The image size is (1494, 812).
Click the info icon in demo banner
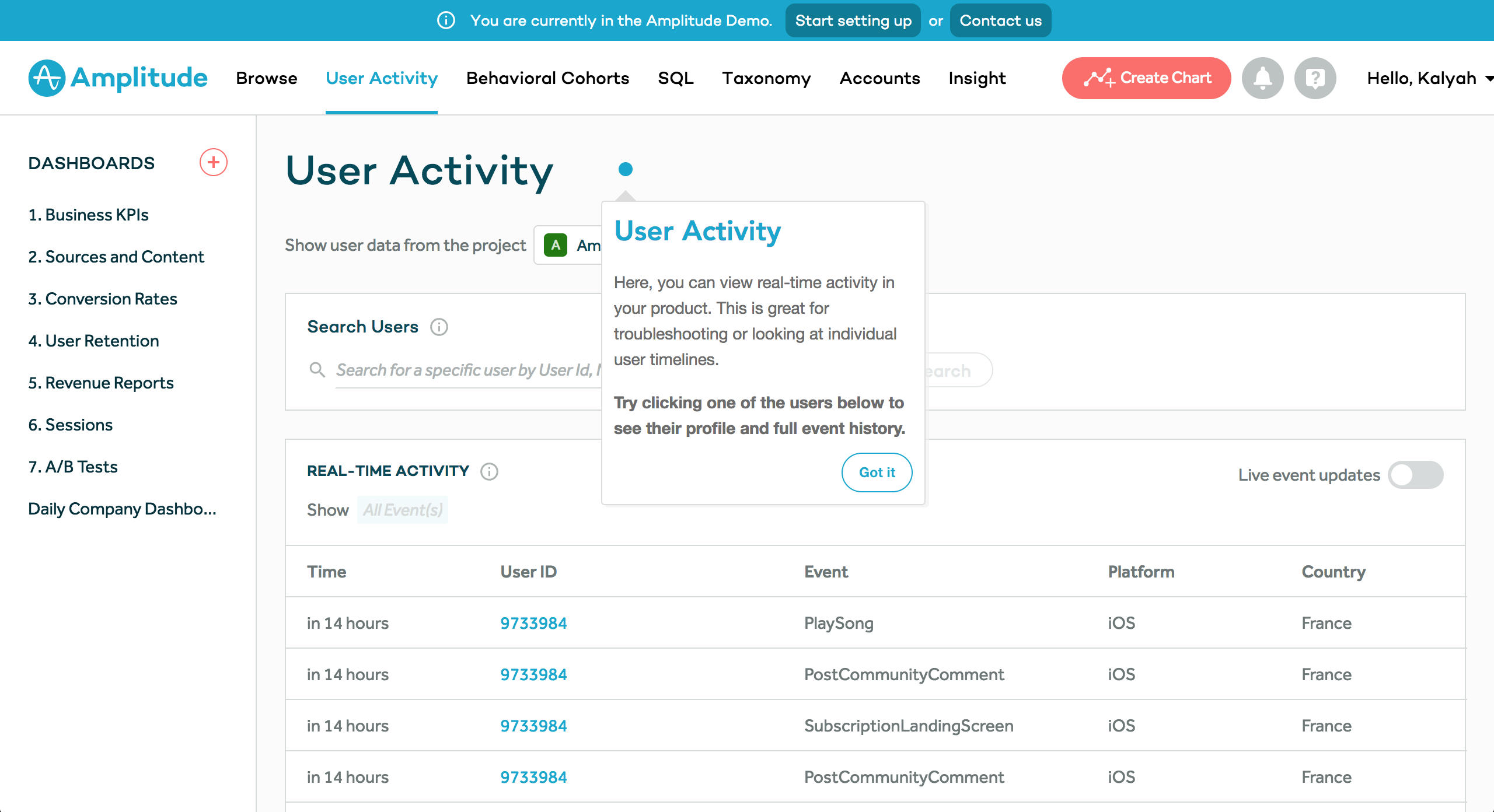446,20
